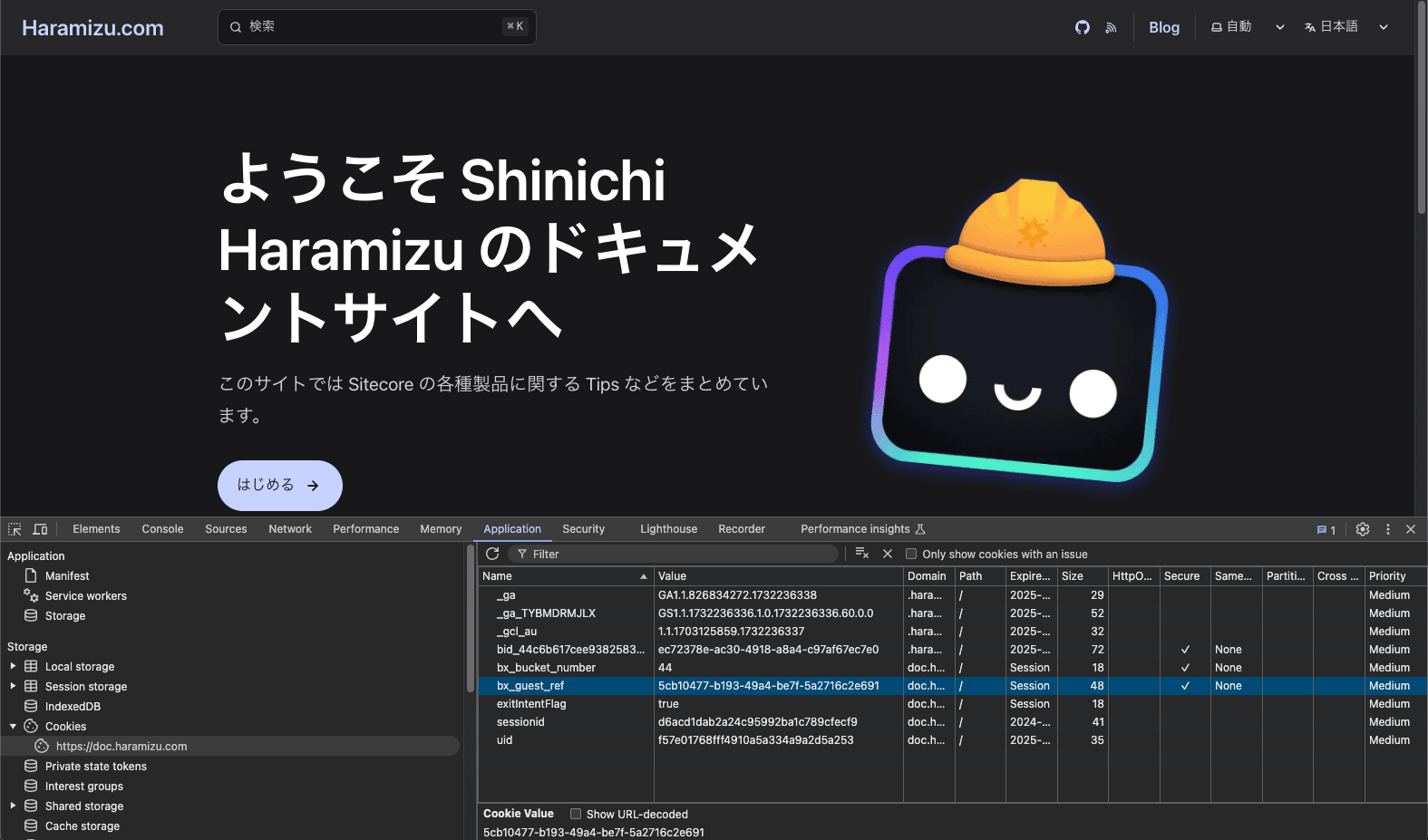Open the theme selector dropdown

(x=1248, y=27)
